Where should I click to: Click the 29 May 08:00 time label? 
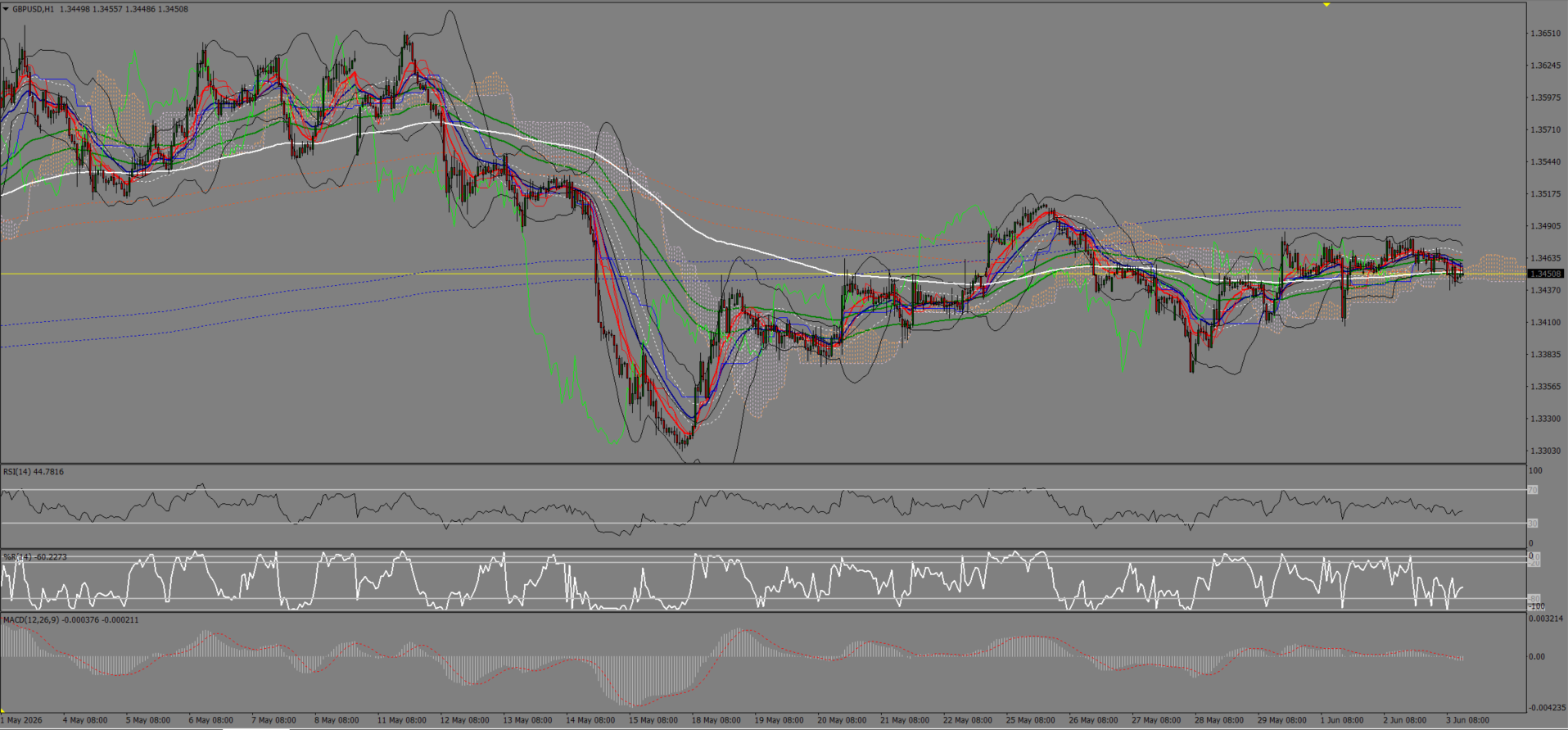(x=1282, y=721)
